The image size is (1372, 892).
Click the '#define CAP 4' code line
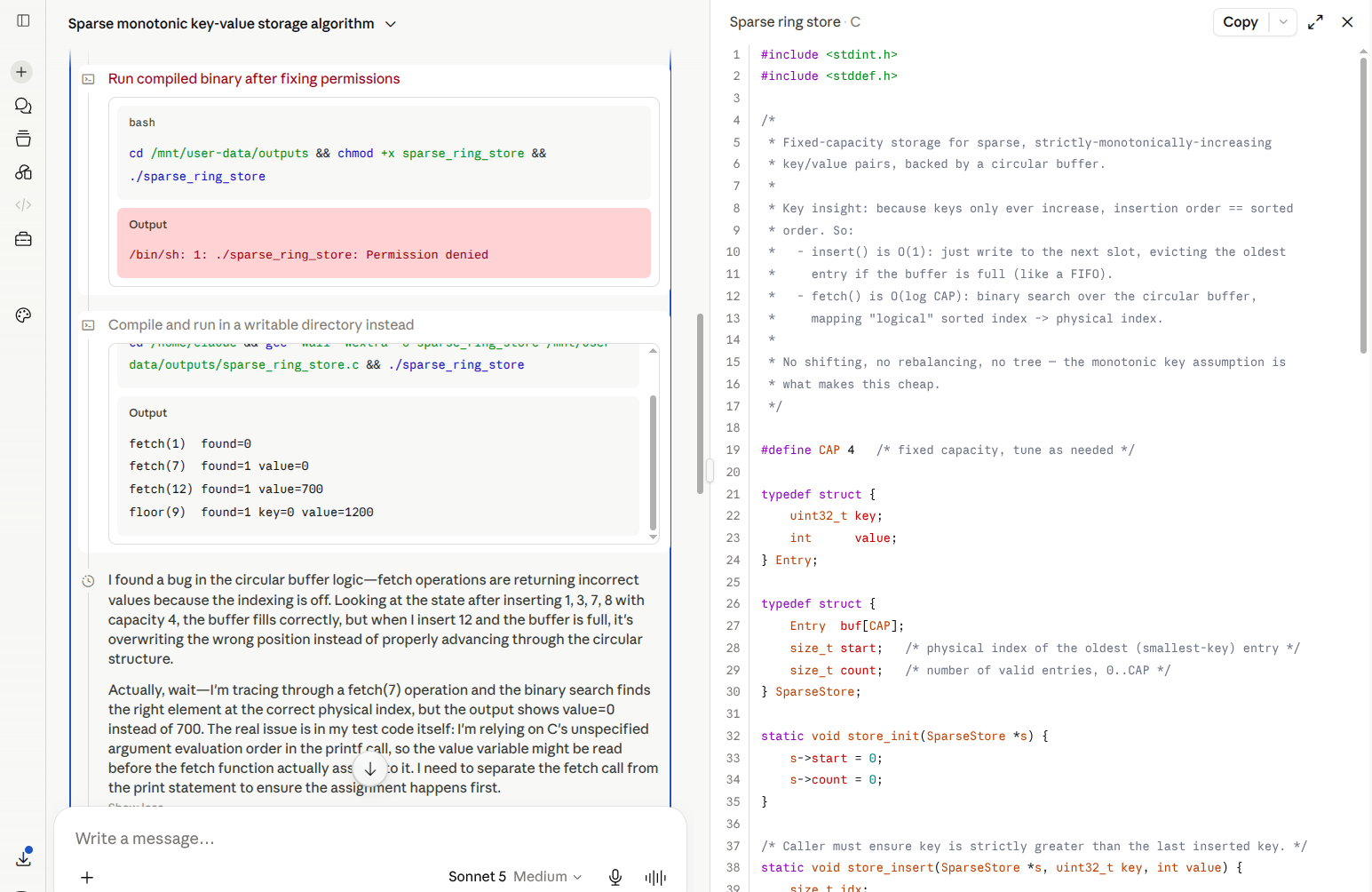pos(807,450)
